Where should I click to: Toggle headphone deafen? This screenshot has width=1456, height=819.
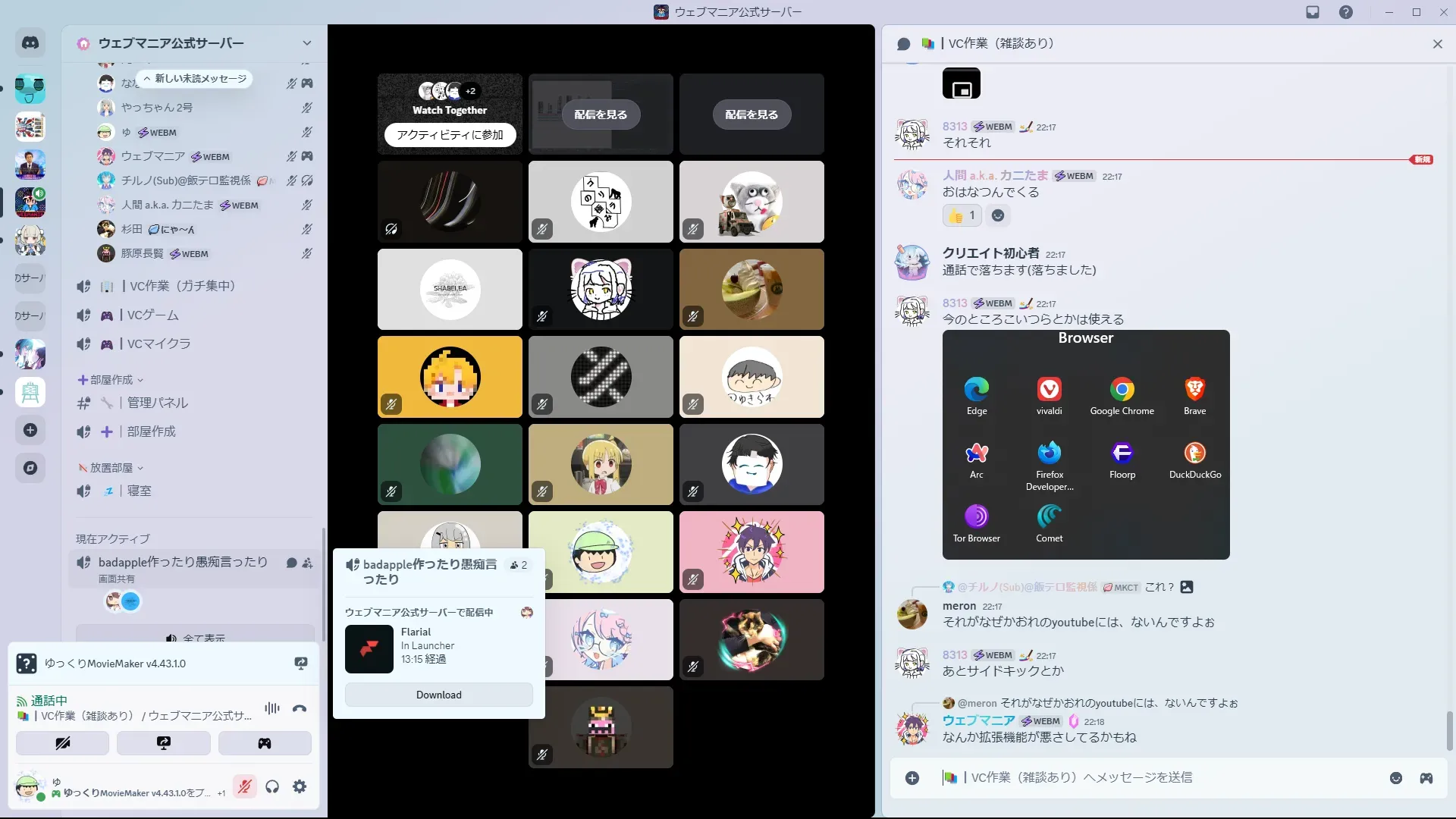272,787
